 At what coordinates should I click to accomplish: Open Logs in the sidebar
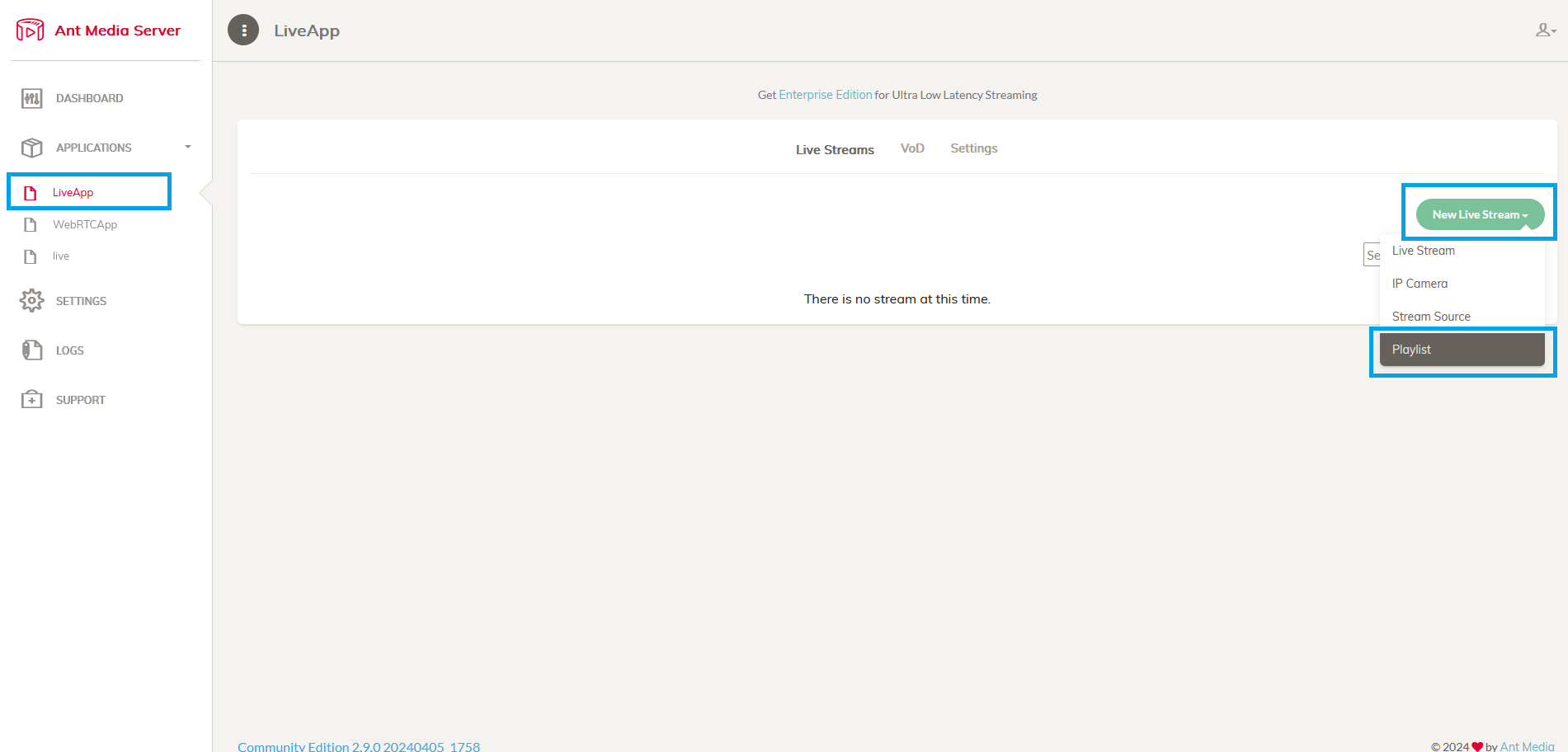coord(70,351)
